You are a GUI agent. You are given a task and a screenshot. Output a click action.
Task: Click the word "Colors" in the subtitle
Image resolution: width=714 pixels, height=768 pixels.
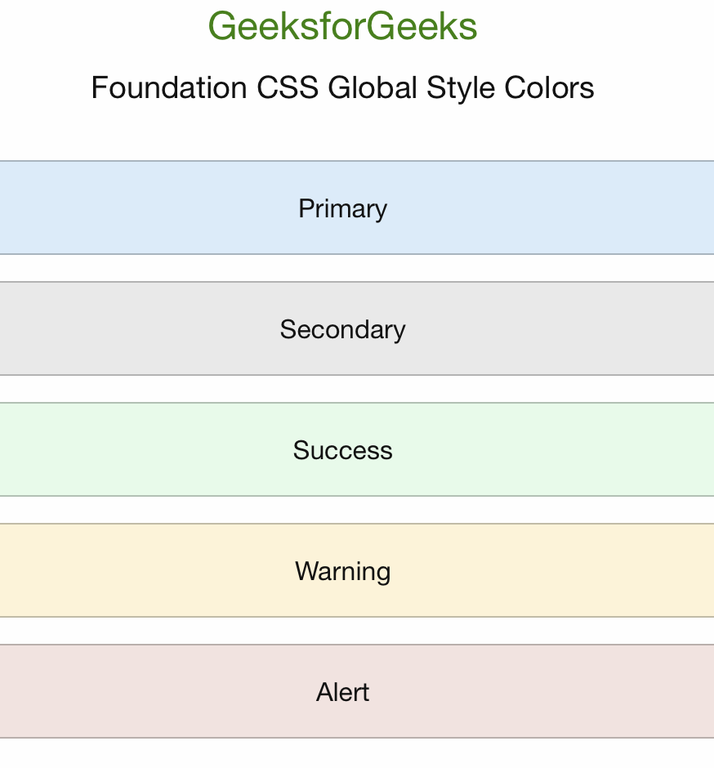(549, 88)
